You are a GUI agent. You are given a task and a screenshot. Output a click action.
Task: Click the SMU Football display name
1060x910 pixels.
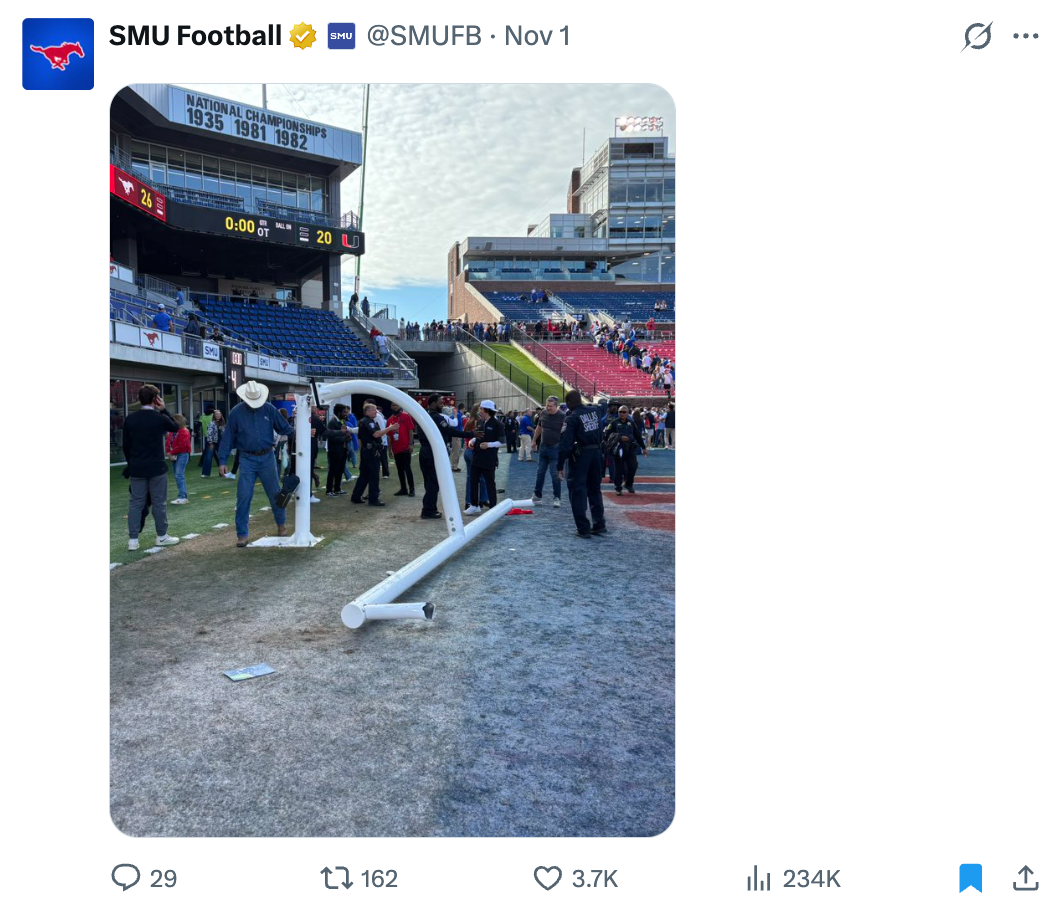(195, 37)
